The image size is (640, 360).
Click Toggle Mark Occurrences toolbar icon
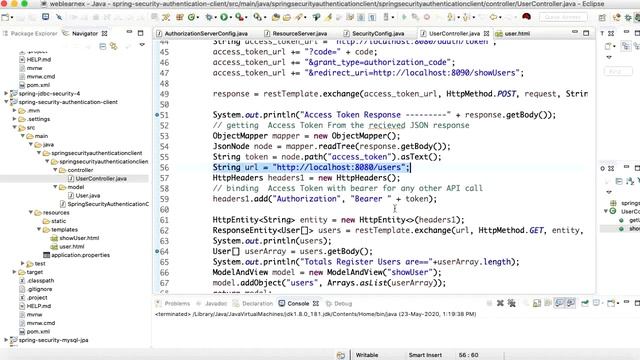tap(328, 17)
